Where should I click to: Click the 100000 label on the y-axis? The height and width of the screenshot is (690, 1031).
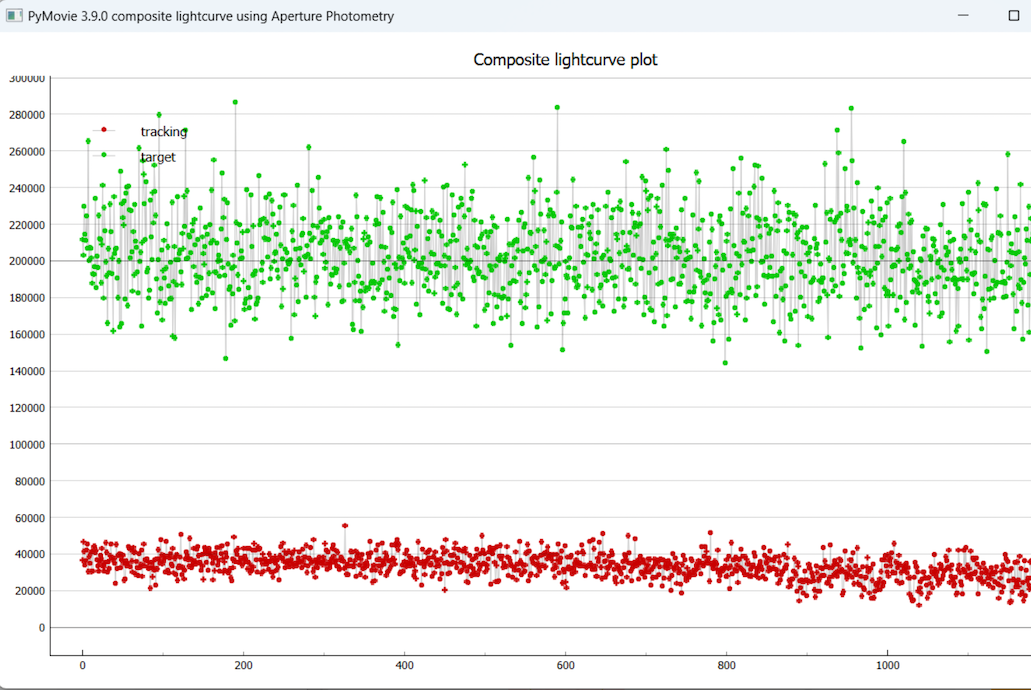[27, 444]
